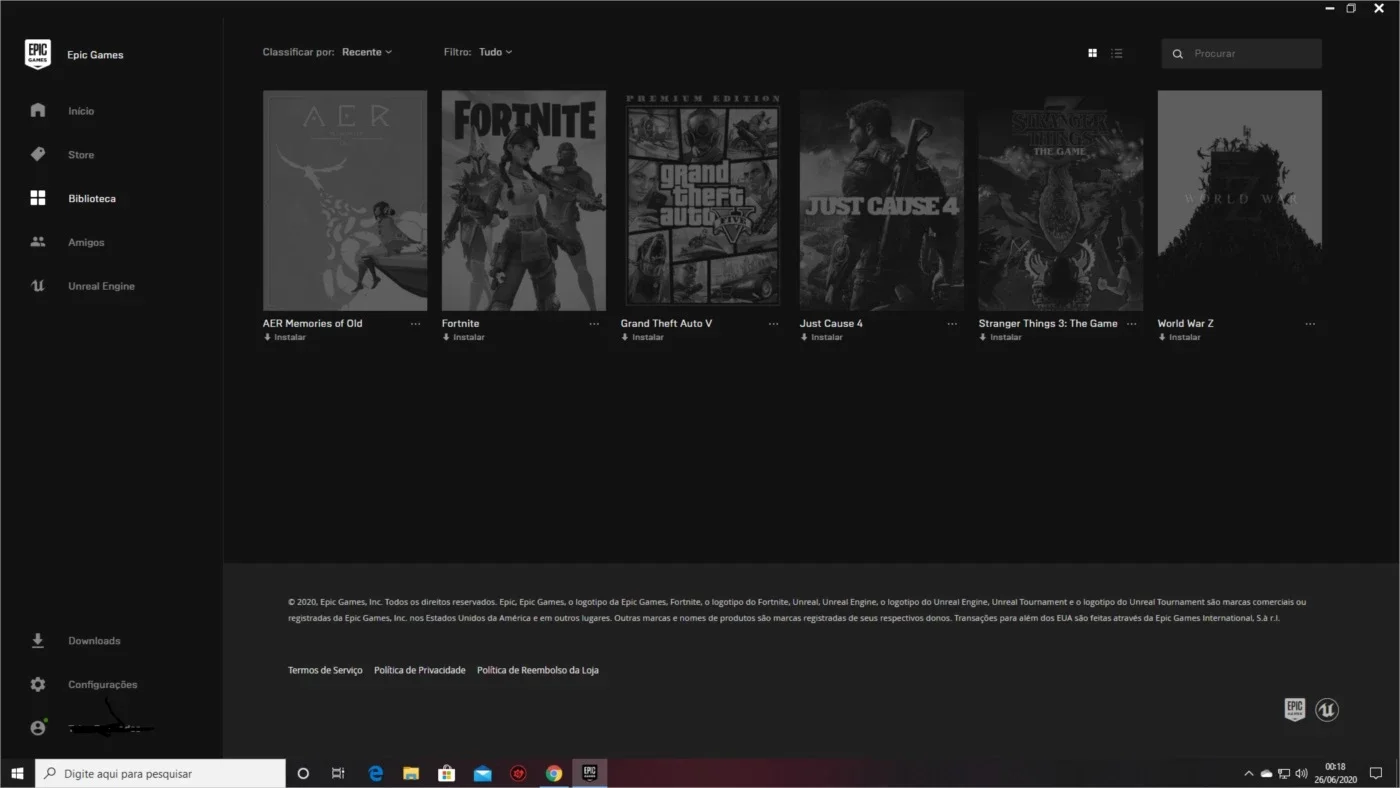This screenshot has width=1400, height=788.
Task: Expand the Filtro Tudo dropdown
Action: [495, 52]
